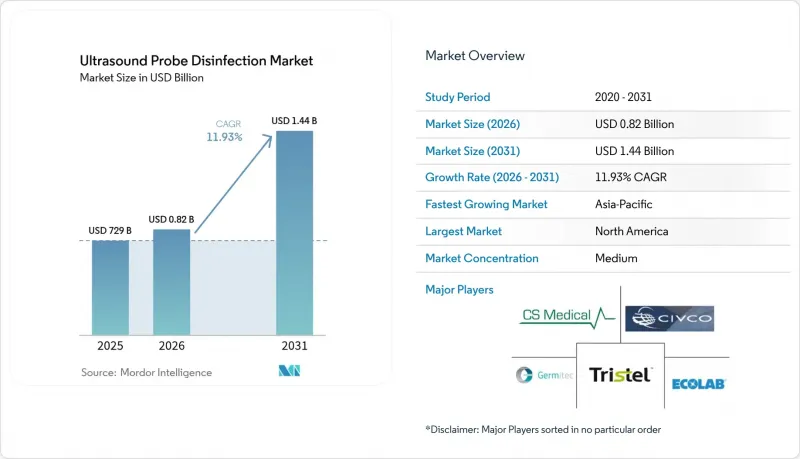Click the Growth Rate (2026 - 2031) label
The image size is (800, 459).
pyautogui.click(x=492, y=177)
